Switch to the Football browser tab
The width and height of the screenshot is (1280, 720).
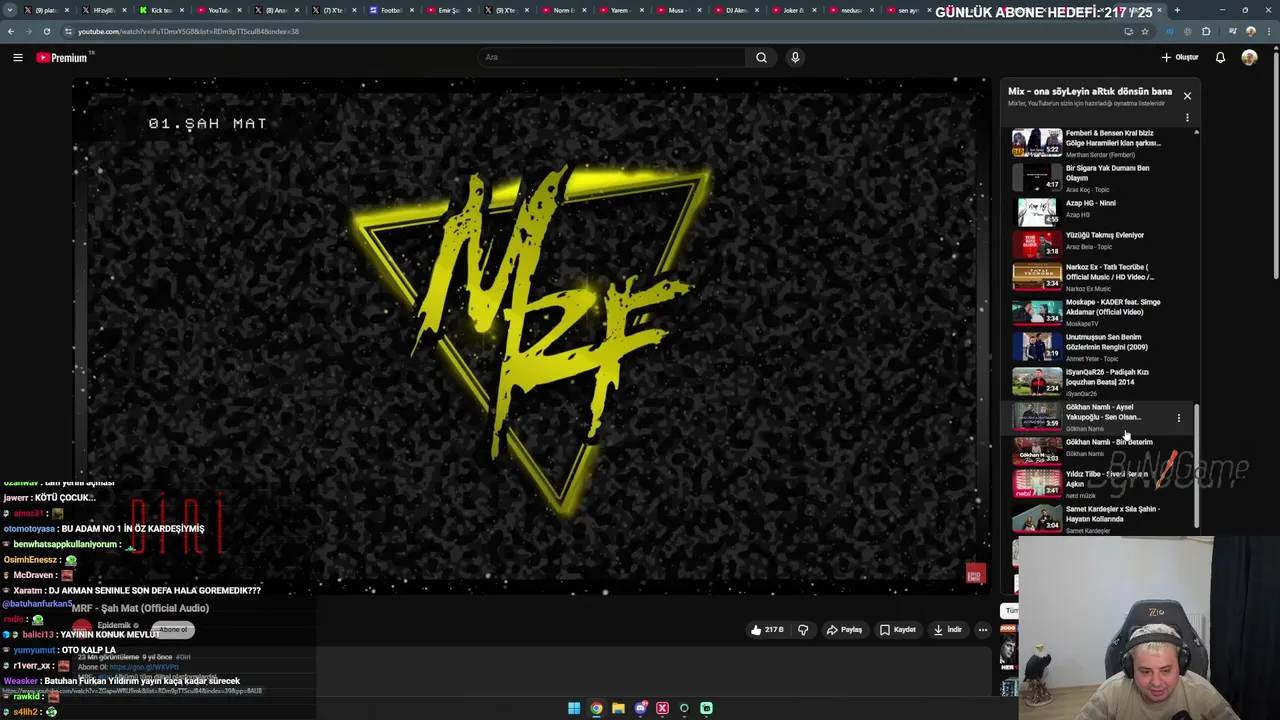coord(390,10)
